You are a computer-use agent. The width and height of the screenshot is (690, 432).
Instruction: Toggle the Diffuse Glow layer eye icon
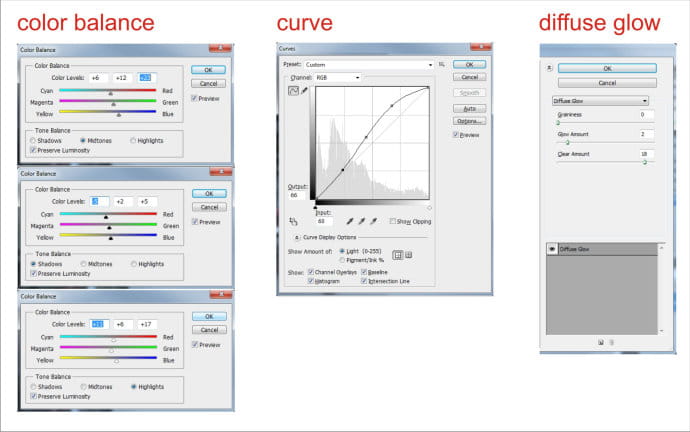pyautogui.click(x=550, y=248)
